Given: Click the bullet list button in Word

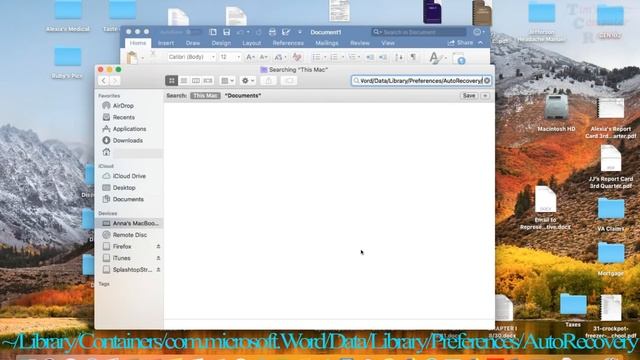Looking at the screenshot, I should click(x=317, y=57).
